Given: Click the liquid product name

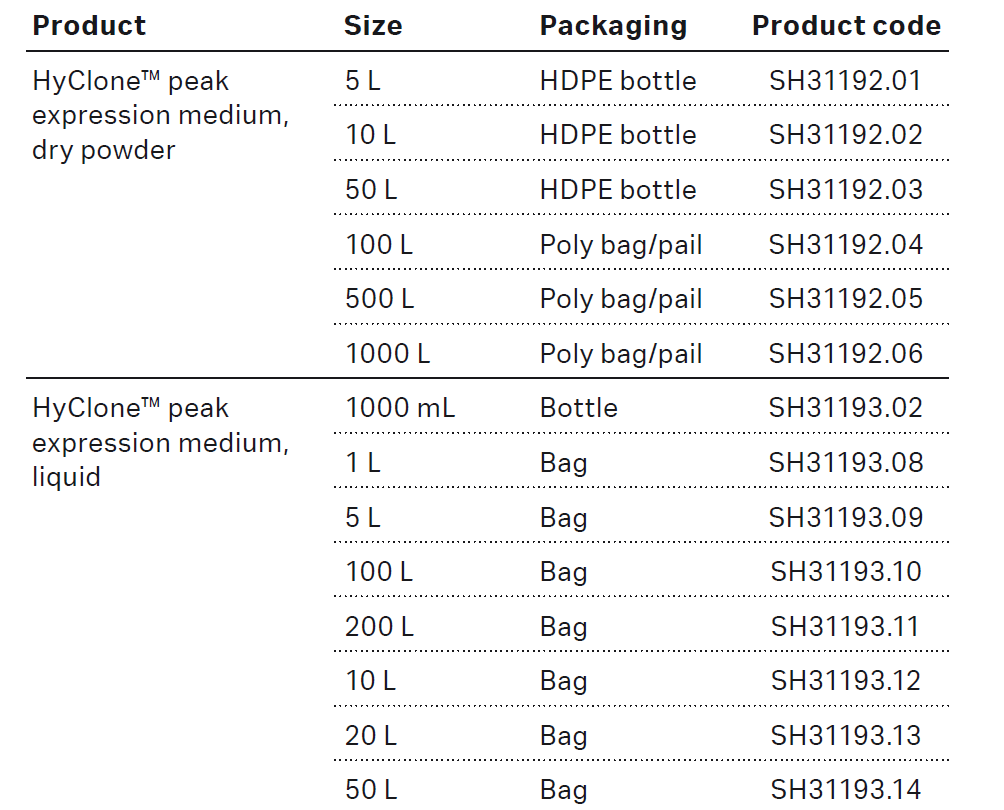Looking at the screenshot, I should coord(160,442).
